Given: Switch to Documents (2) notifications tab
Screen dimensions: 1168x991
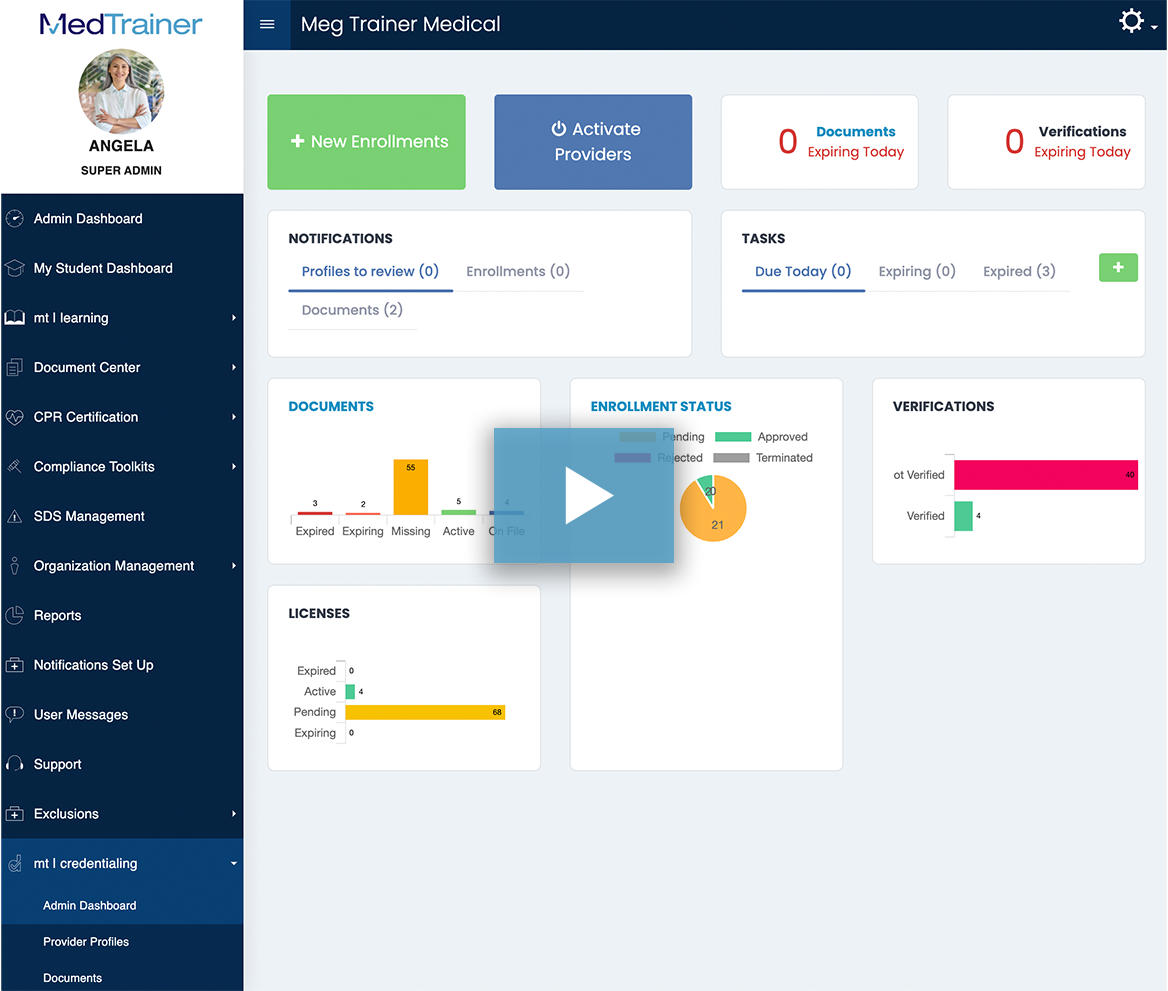Looking at the screenshot, I should click(x=352, y=310).
